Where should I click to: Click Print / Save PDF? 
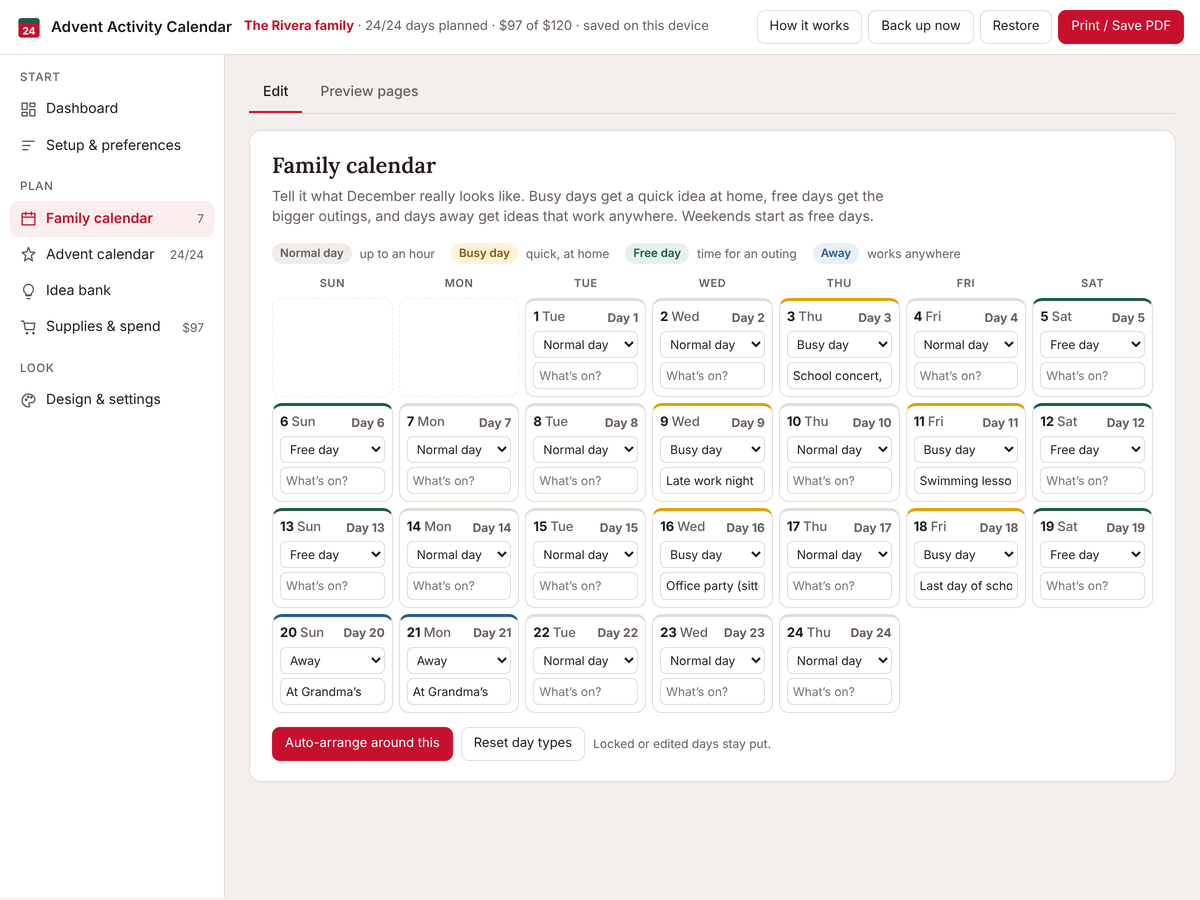1120,26
